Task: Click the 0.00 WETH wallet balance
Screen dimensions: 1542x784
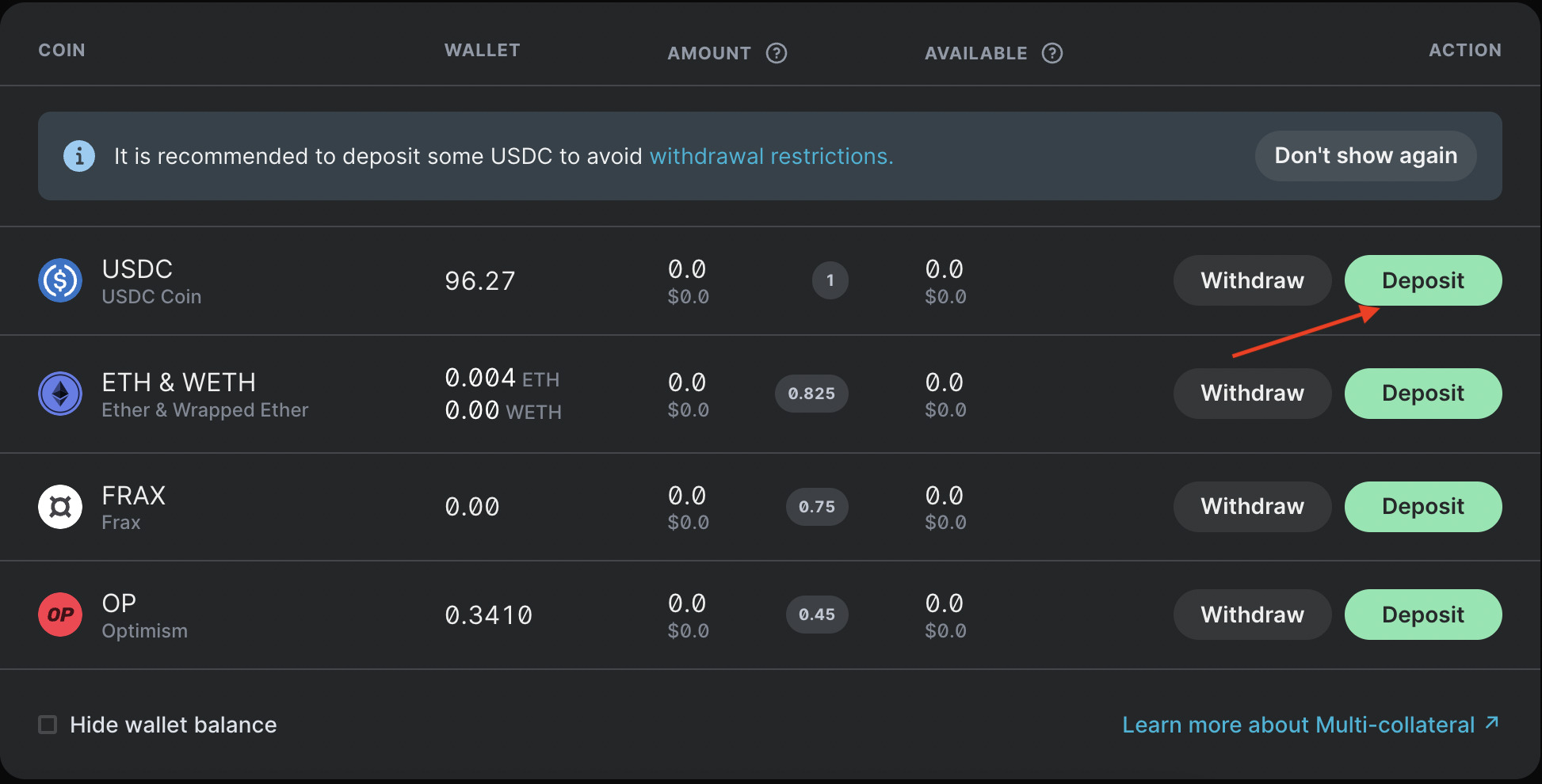Action: coord(503,410)
